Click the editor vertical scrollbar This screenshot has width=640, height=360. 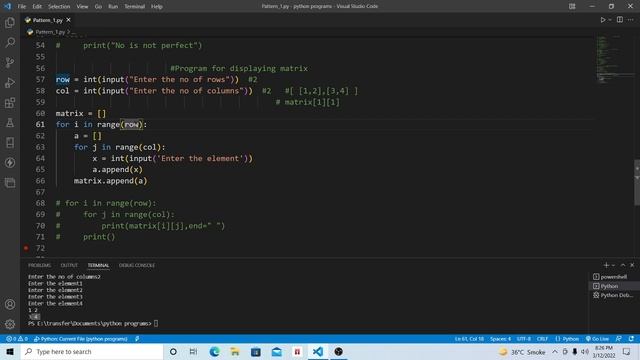637,183
